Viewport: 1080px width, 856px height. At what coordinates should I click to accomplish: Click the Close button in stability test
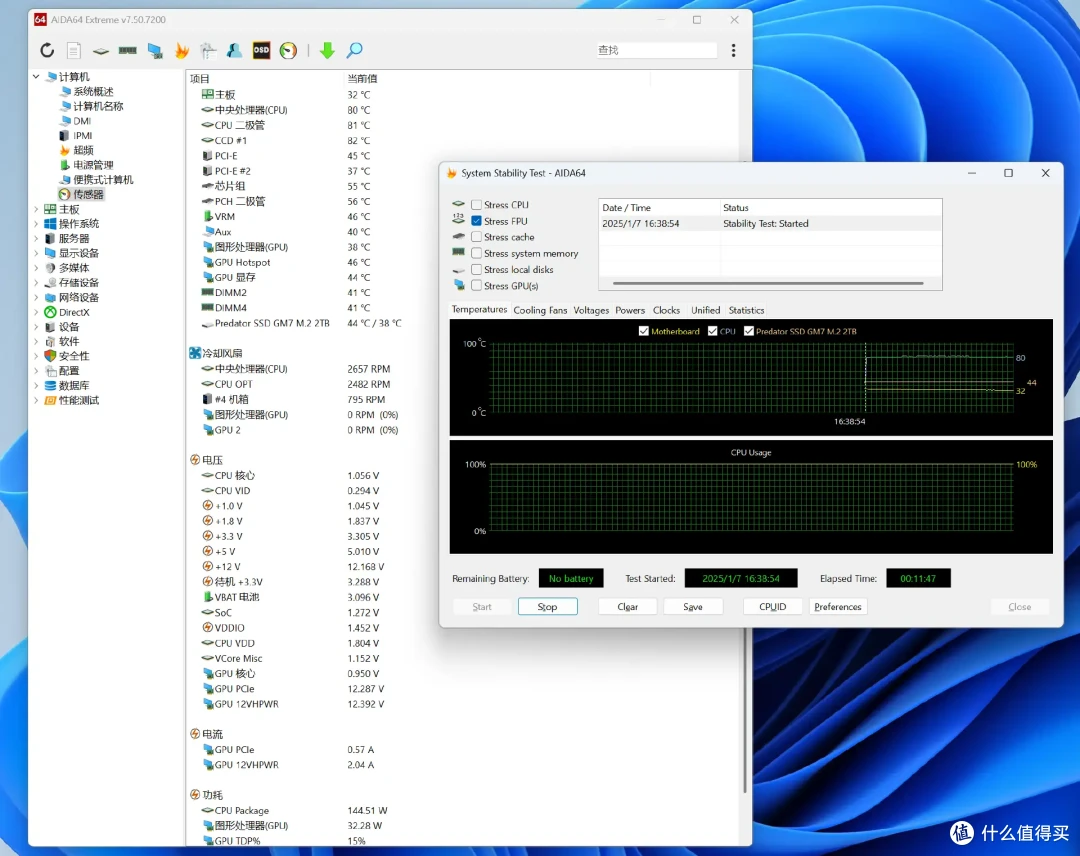(x=1019, y=607)
